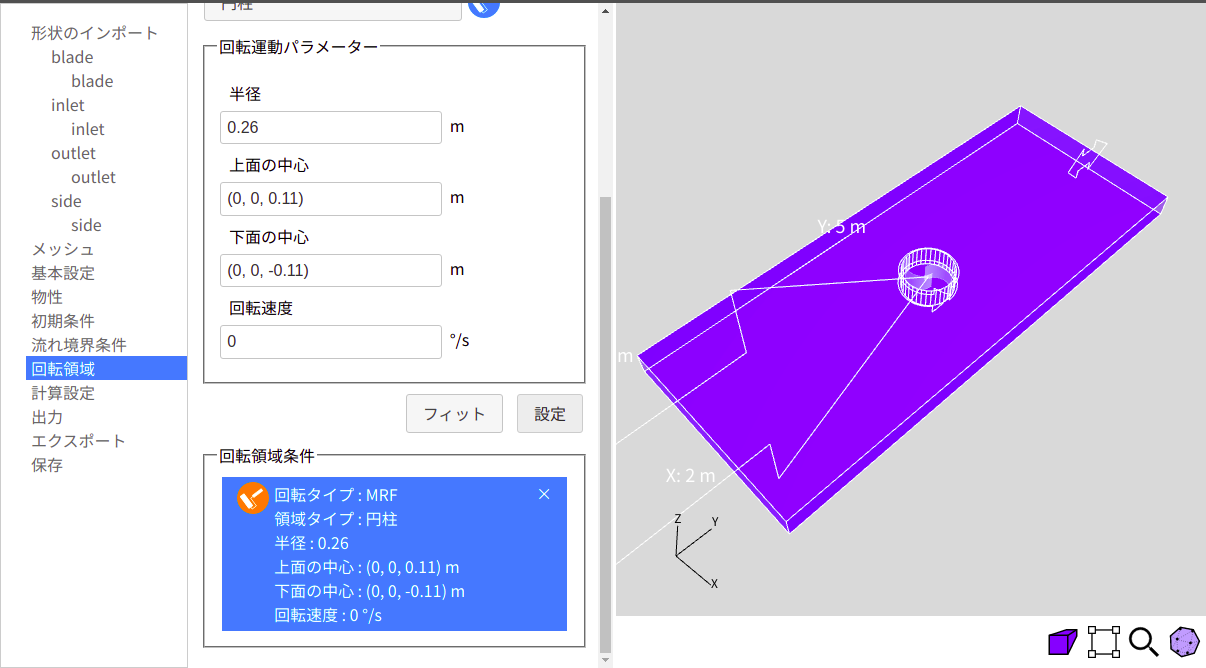The width and height of the screenshot is (1206, 668).
Task: Click the magnifying glass zoom icon
Action: click(1143, 641)
